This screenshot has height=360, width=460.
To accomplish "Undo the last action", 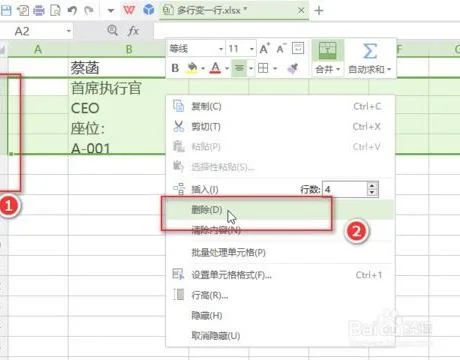I will [72, 11].
